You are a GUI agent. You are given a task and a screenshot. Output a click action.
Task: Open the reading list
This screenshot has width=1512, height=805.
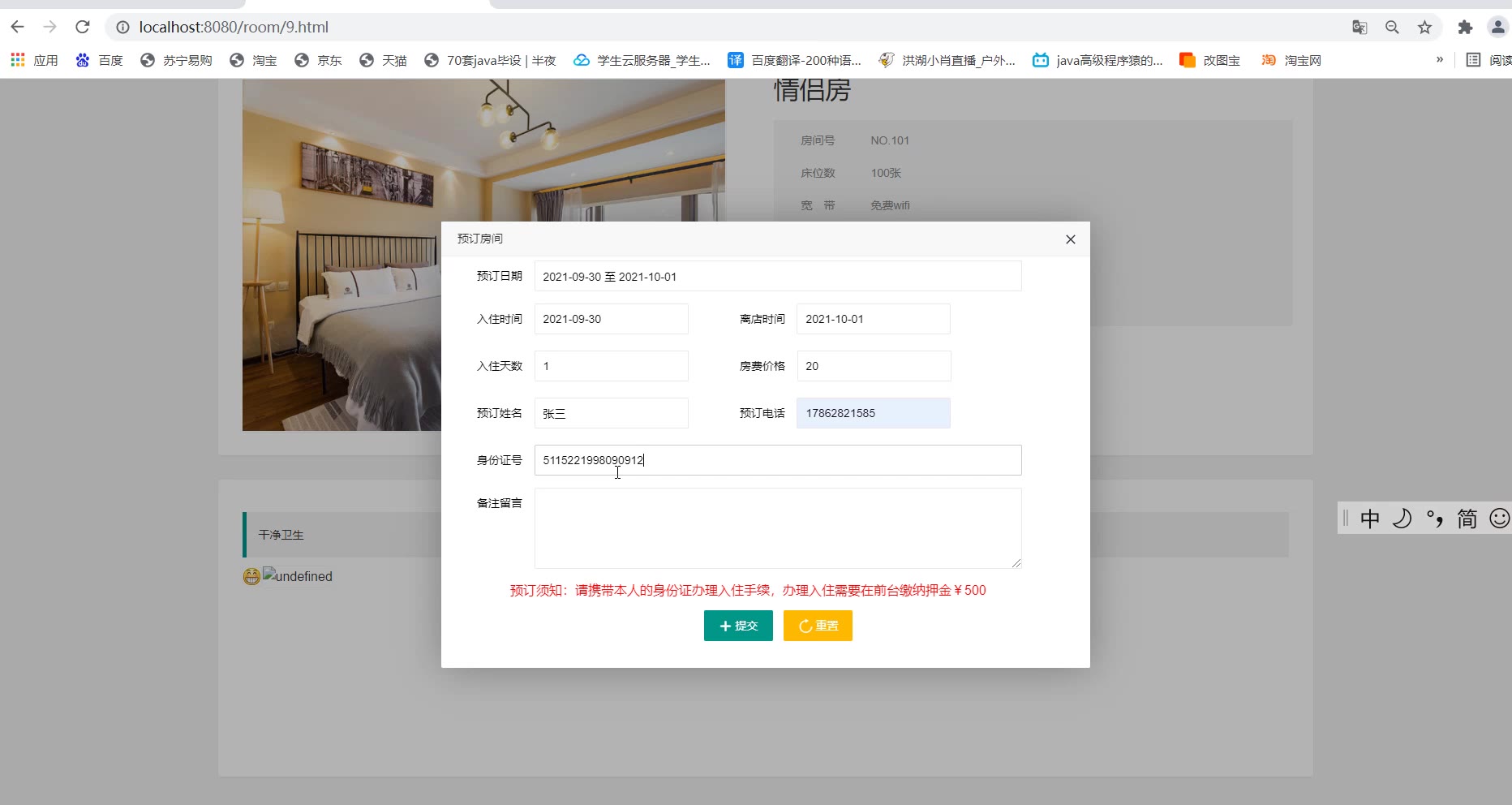click(x=1488, y=60)
